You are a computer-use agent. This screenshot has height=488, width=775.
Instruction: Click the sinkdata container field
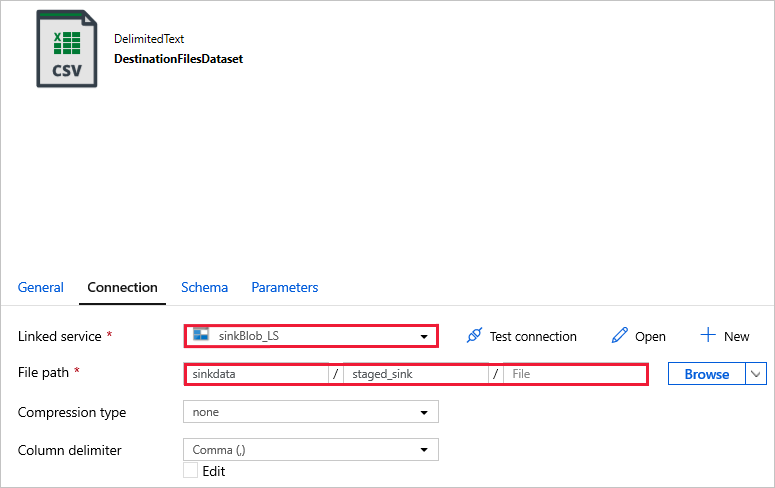tap(257, 374)
